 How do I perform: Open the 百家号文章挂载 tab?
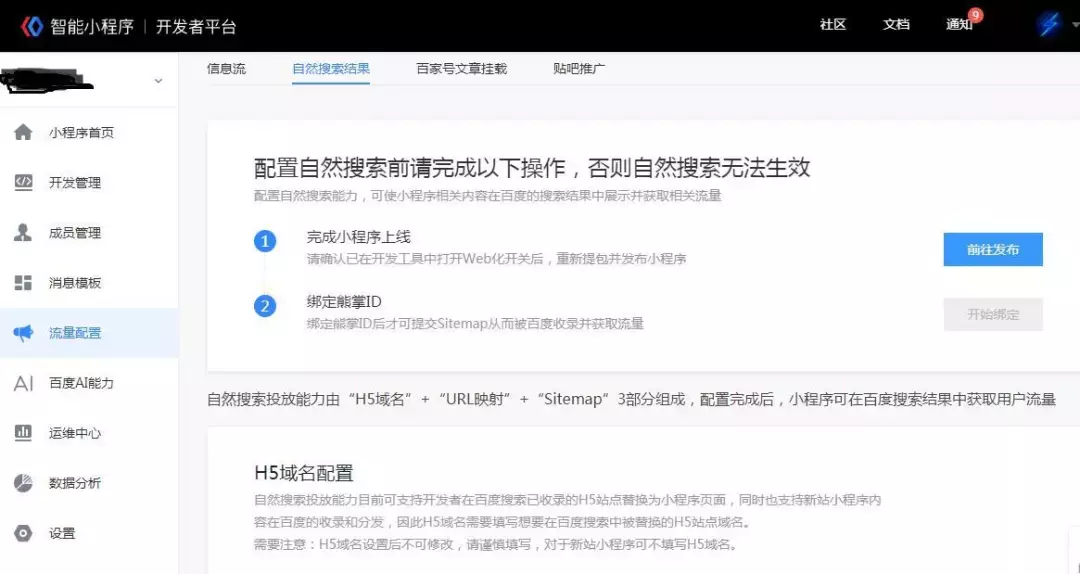coord(461,69)
